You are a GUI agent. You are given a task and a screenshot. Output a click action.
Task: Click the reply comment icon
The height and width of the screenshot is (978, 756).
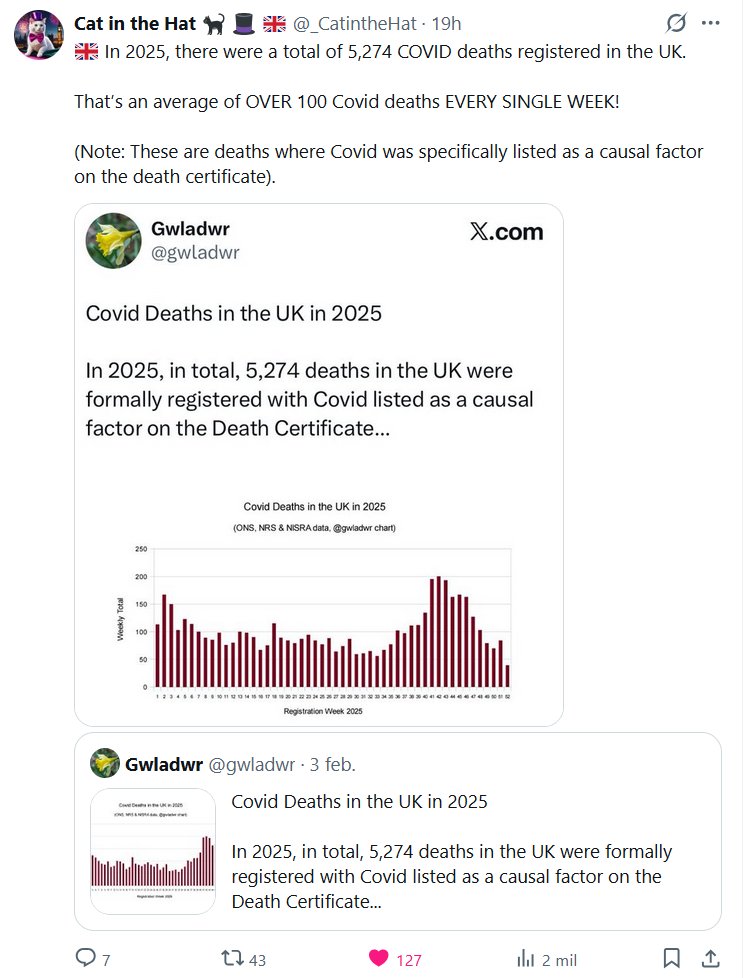coord(87,958)
